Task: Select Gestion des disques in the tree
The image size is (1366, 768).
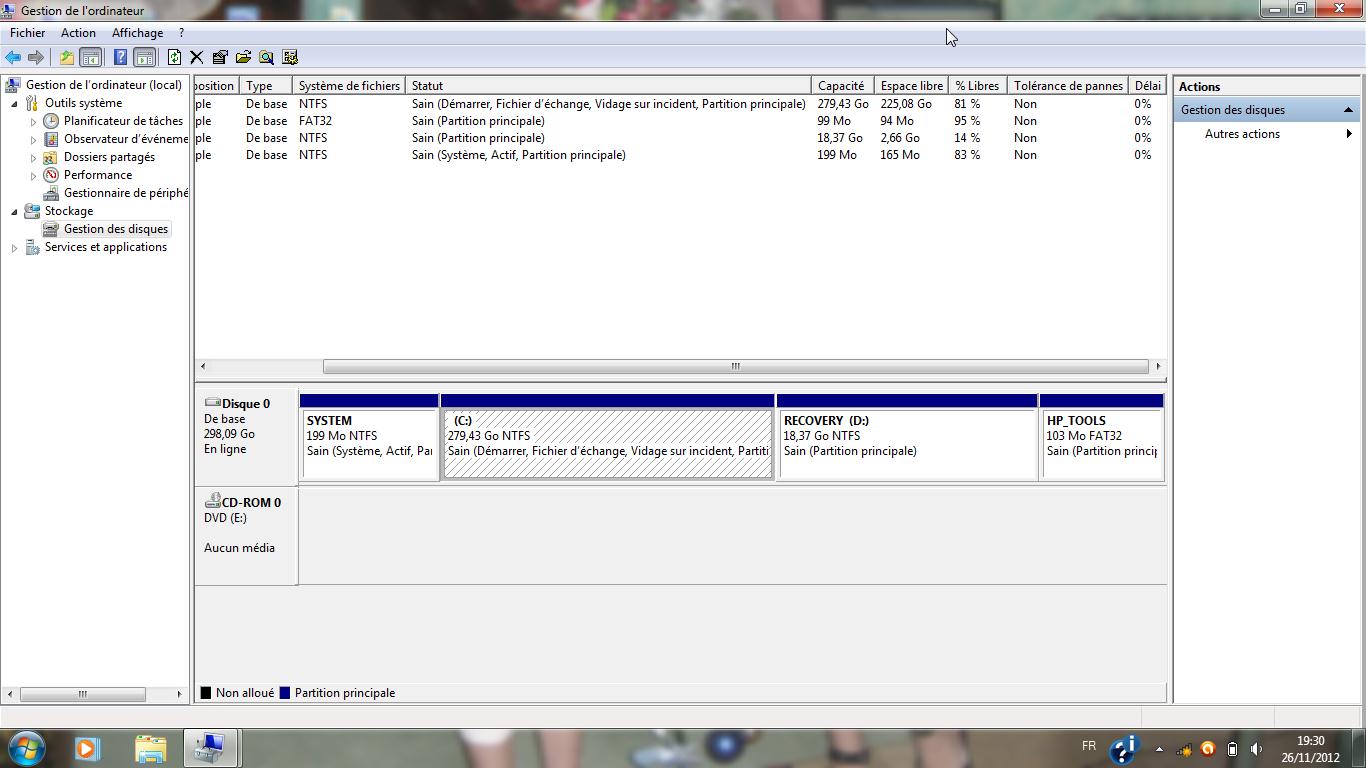Action: coord(116,229)
